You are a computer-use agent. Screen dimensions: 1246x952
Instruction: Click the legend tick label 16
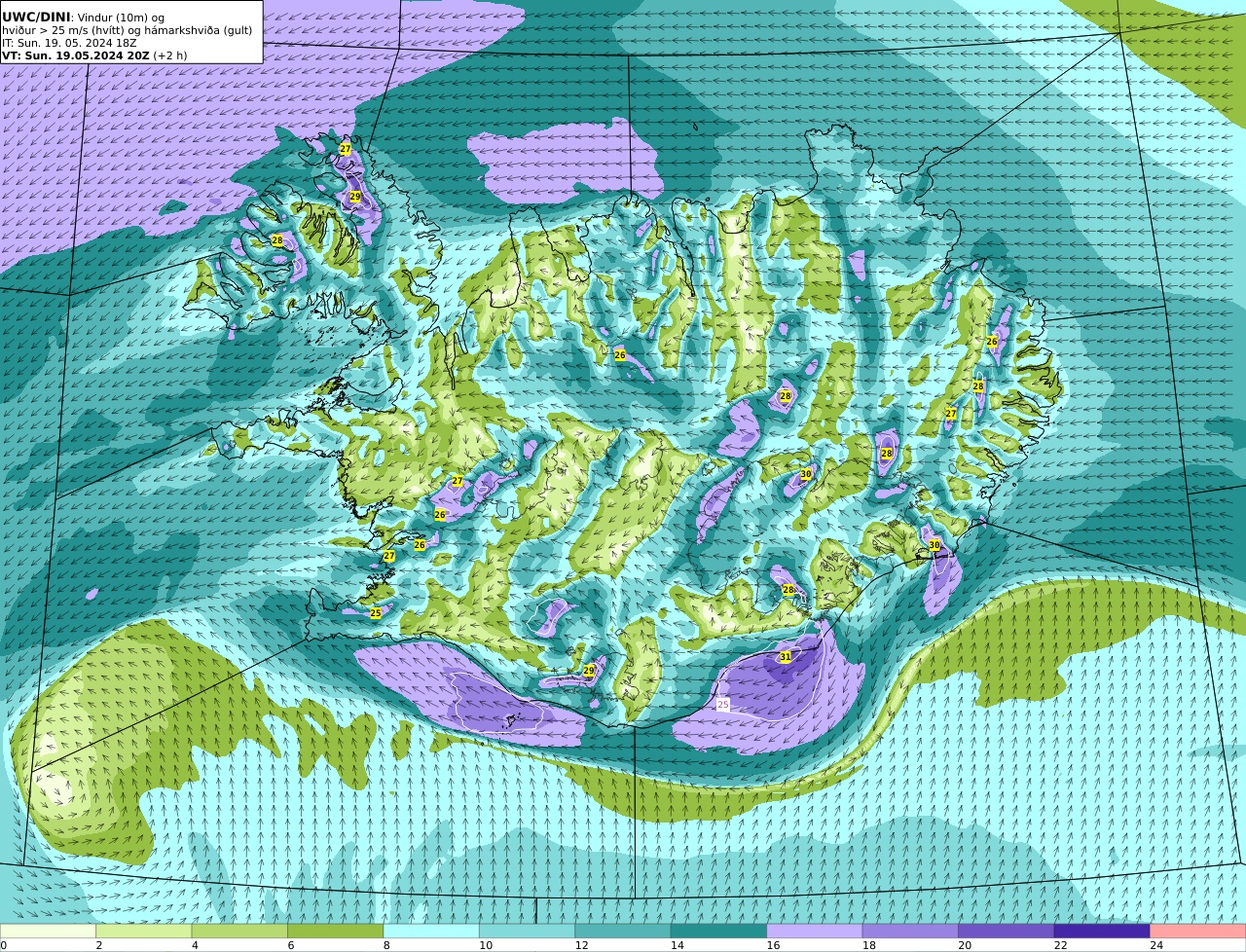point(773,945)
